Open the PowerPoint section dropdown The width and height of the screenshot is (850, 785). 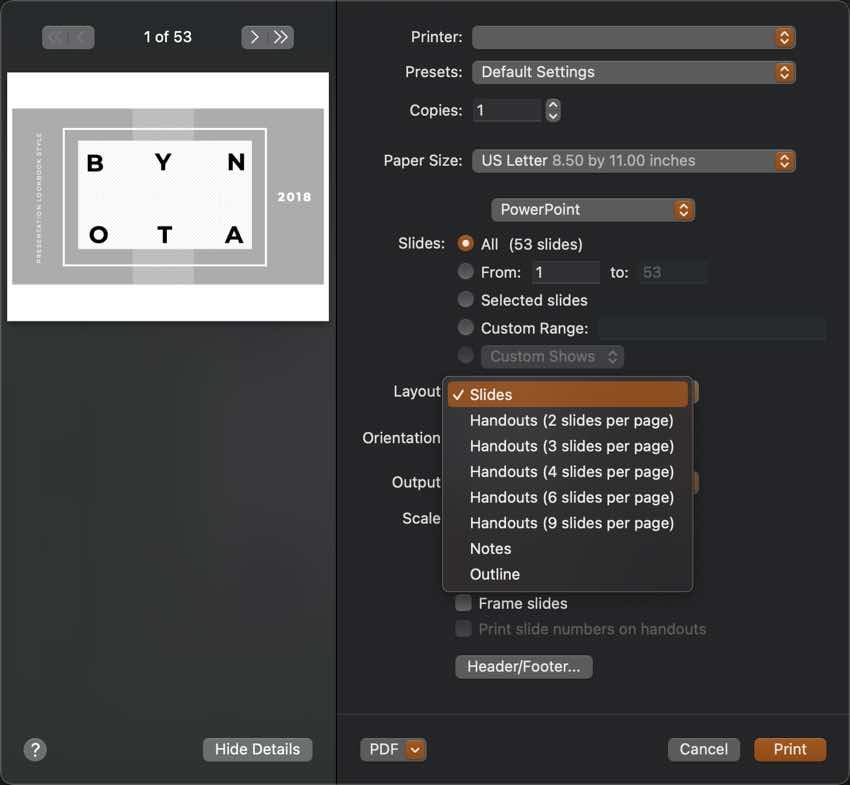[592, 209]
